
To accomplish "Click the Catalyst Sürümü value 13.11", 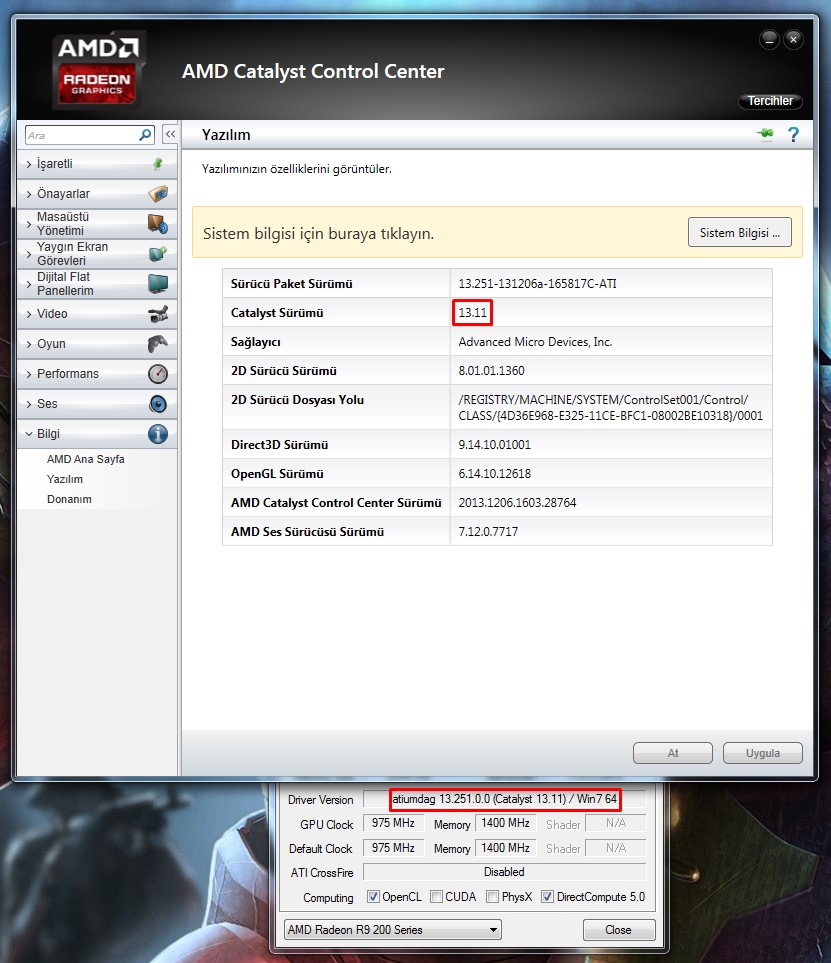I will point(472,313).
